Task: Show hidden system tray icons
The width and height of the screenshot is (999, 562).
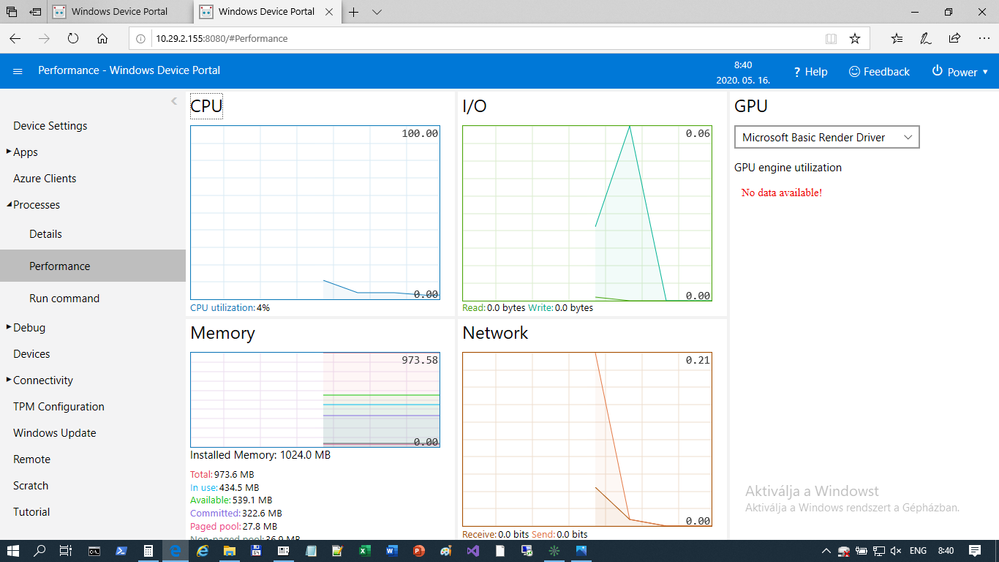Action: point(826,551)
